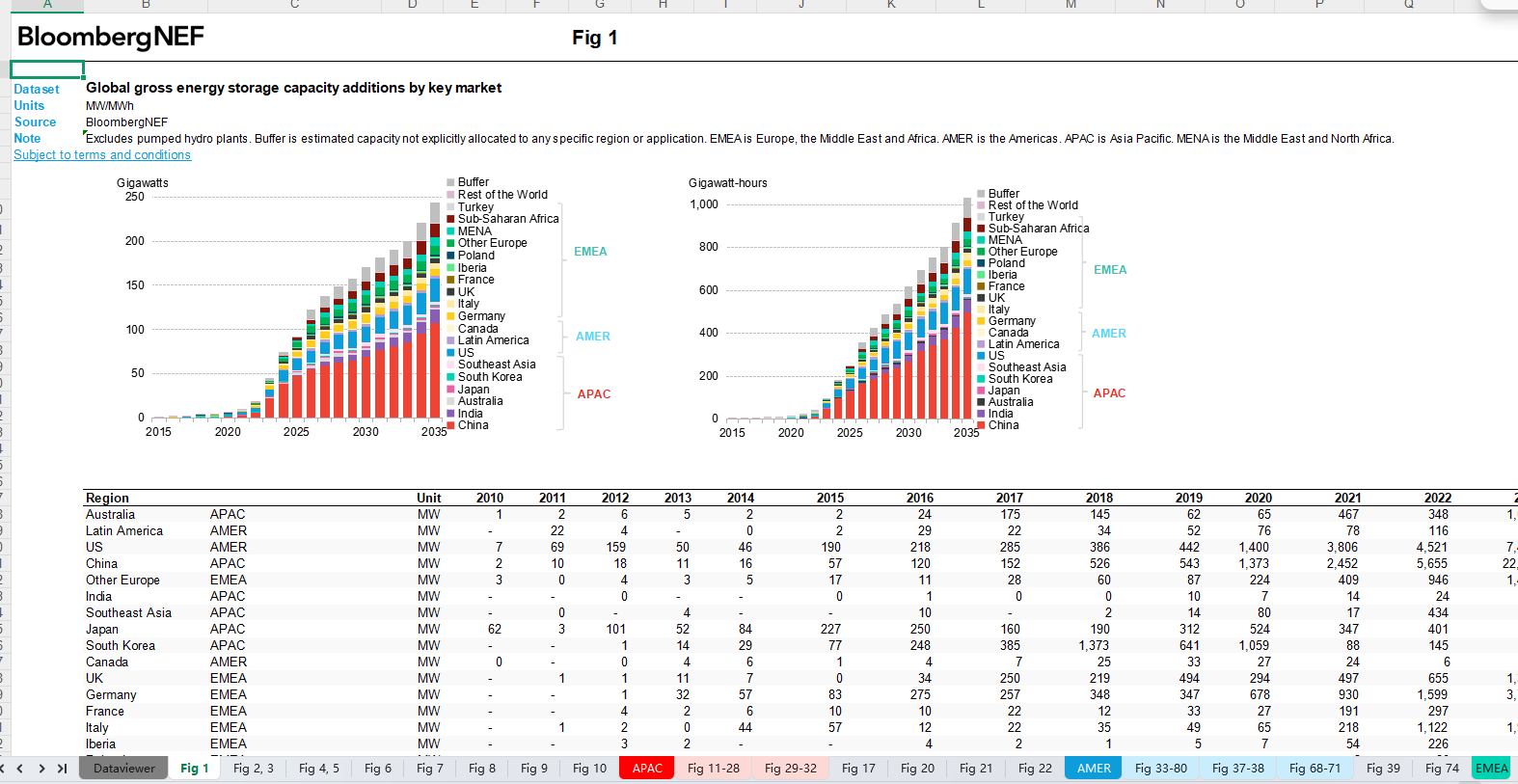Open the Subject to terms and conditions link
The width and height of the screenshot is (1518, 784).
point(102,155)
